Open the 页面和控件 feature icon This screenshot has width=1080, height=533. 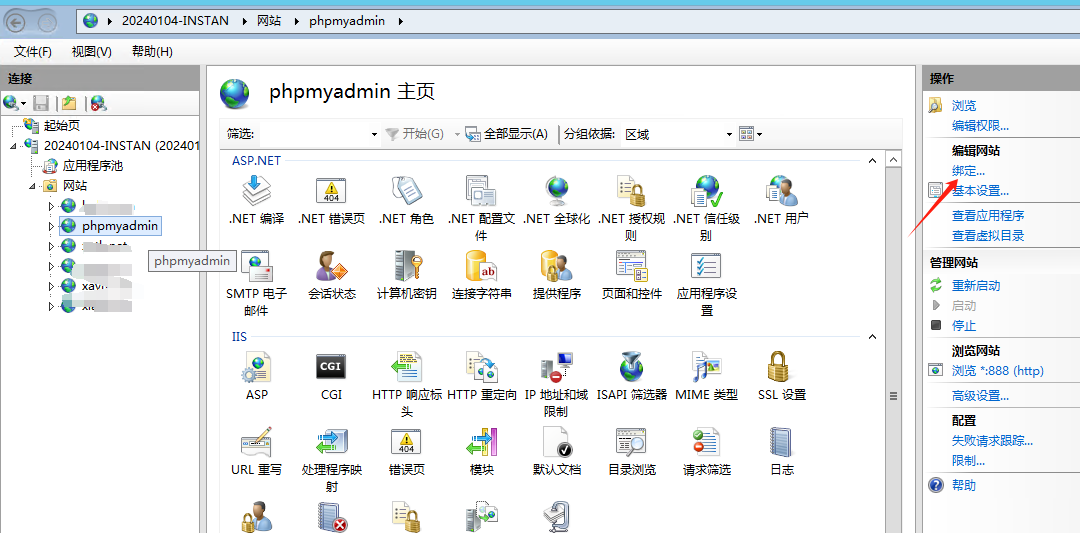click(x=632, y=266)
